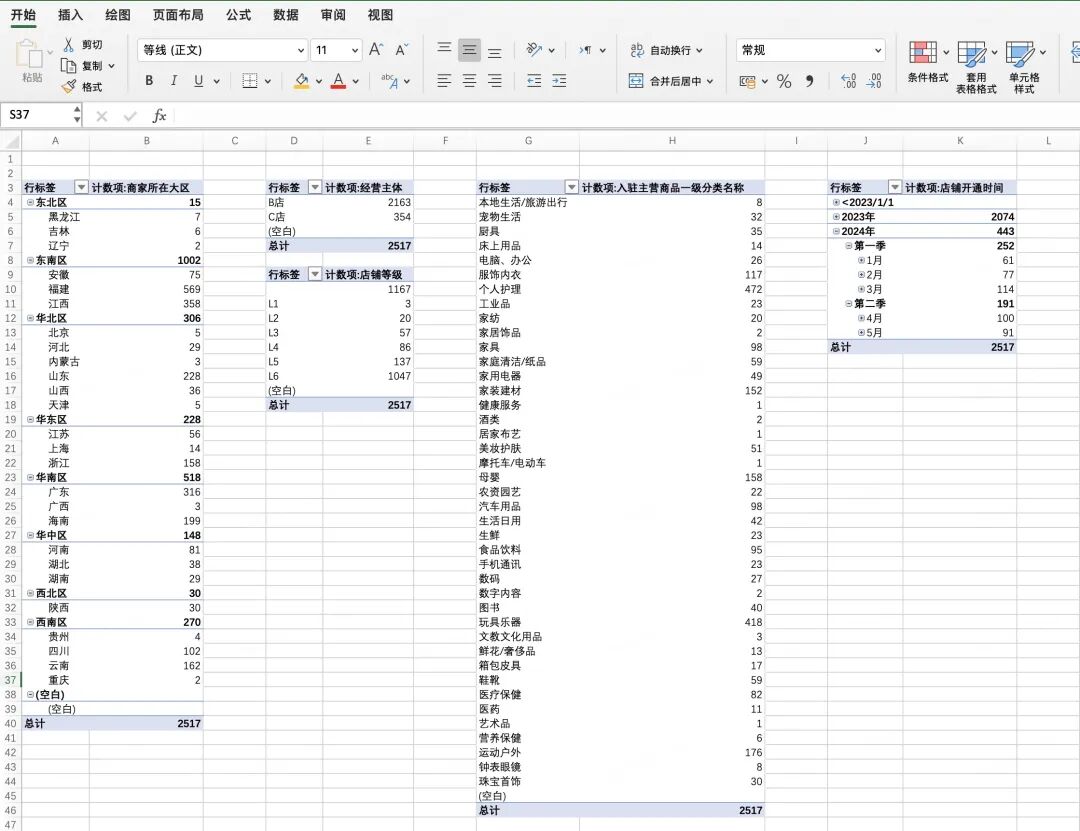Click the Name Box showing S37
This screenshot has height=831, width=1080.
36,115
